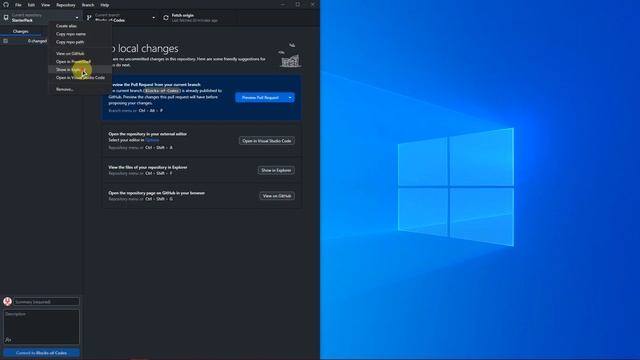Click the repository icon beside Current repository
This screenshot has width=640, height=360.
pos(6,18)
